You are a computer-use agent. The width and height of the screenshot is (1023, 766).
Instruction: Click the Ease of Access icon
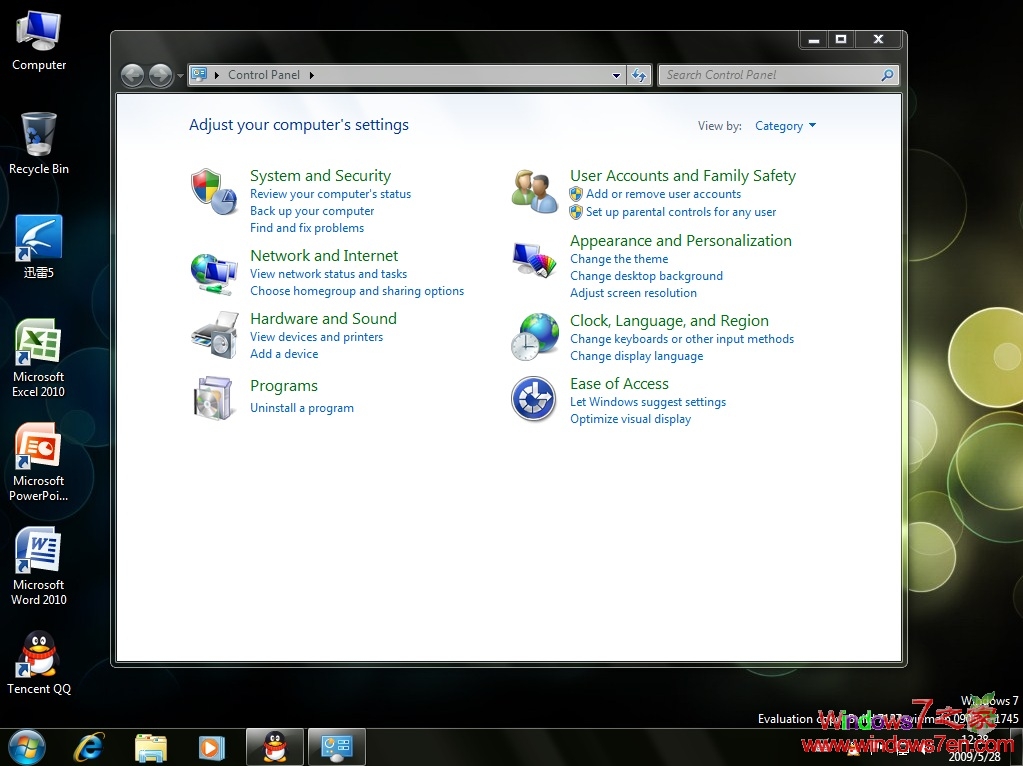(533, 400)
